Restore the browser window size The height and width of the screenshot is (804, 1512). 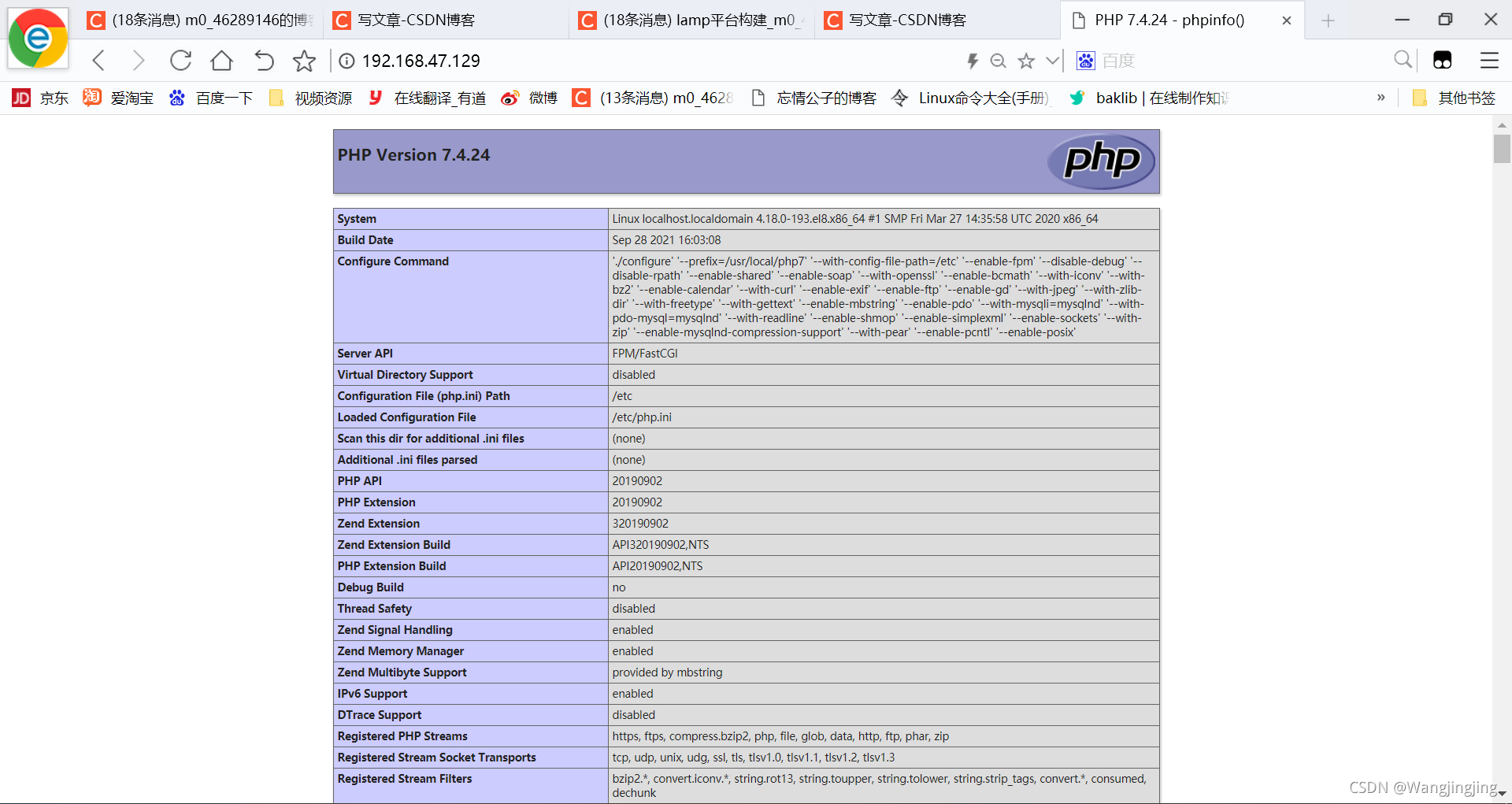[1445, 20]
